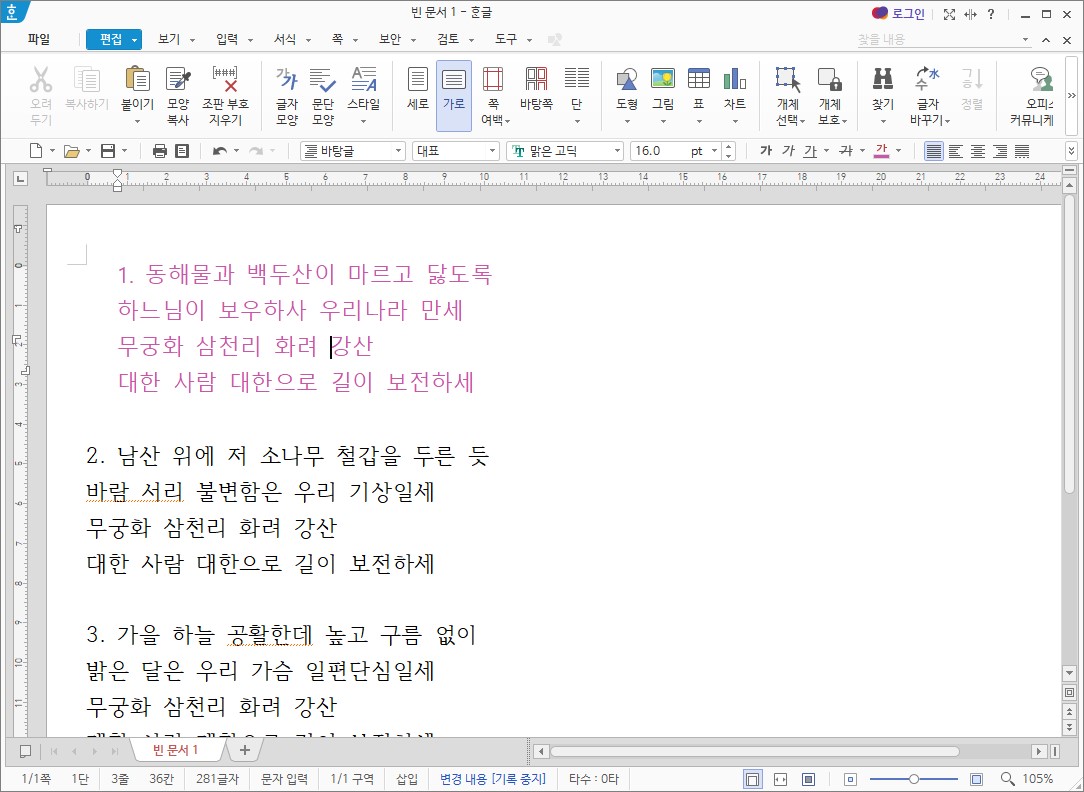Click the 찾을 내용 search field
Viewport: 1084px width, 792px height.
(938, 39)
